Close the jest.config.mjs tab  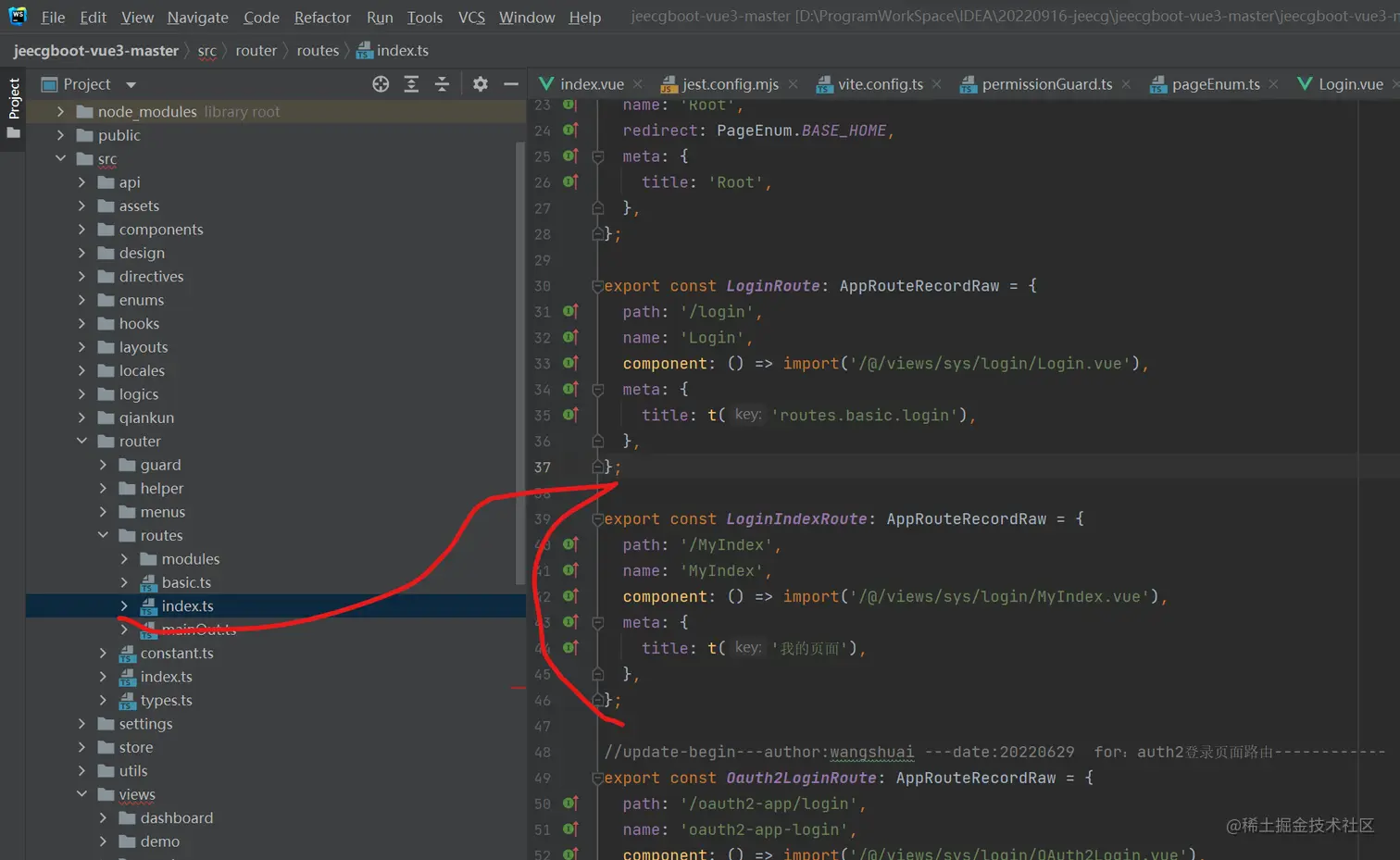click(793, 84)
